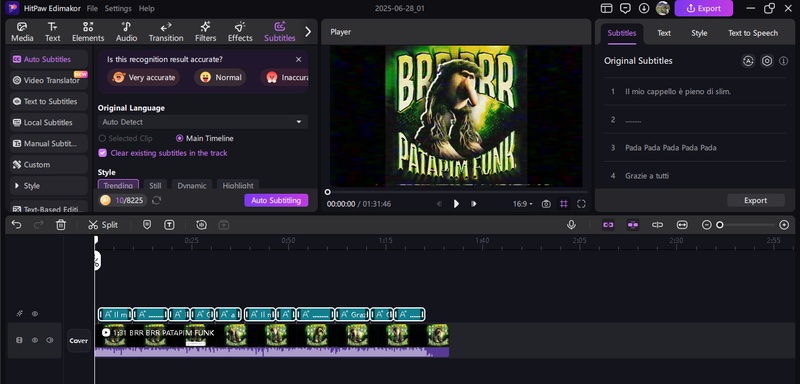This screenshot has height=384, width=800.
Task: Click the player progress bar handle
Action: pyautogui.click(x=328, y=192)
